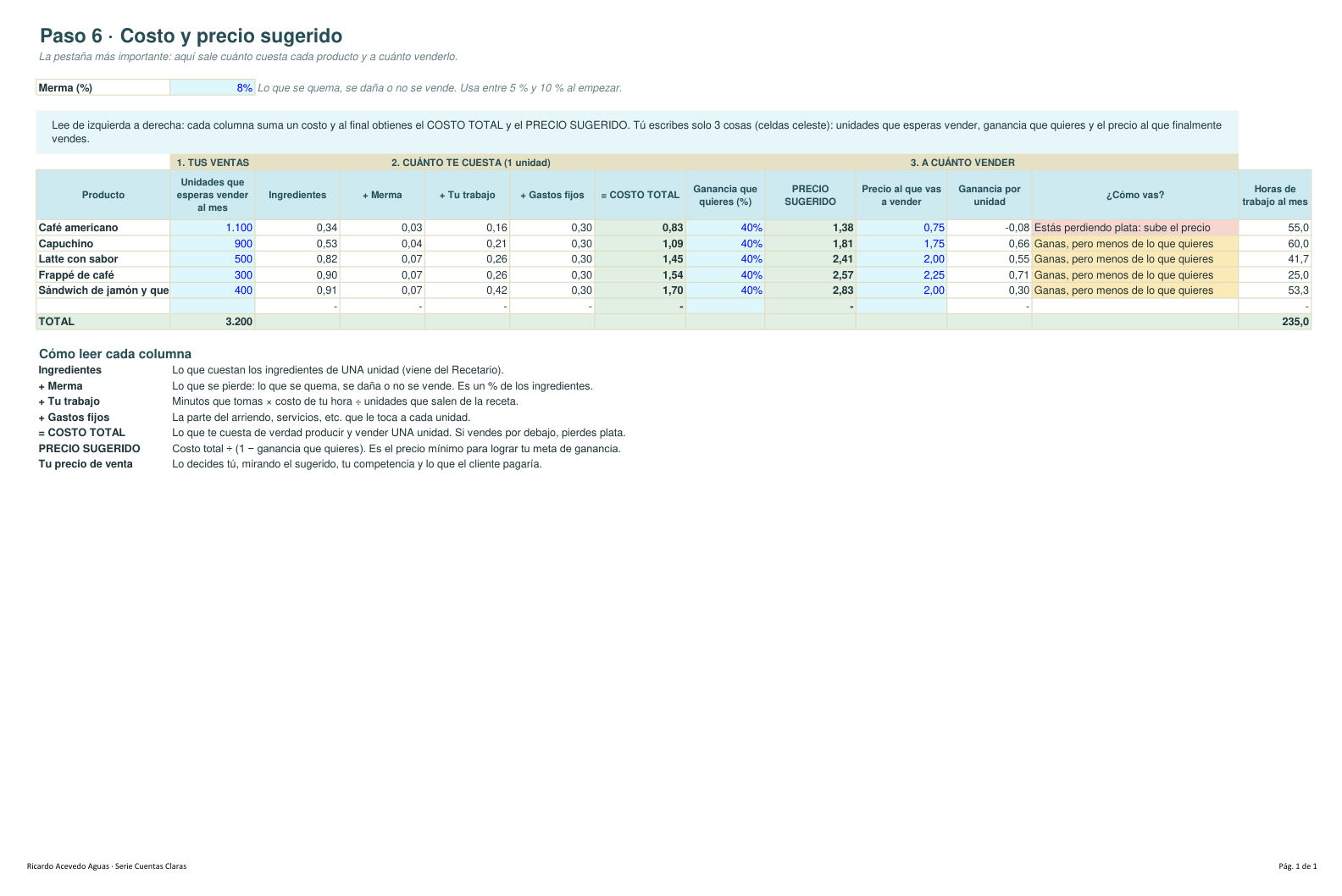The image size is (1342, 896).
Task: Select the '1. TUS VENTAS' section header
Action: pos(213,163)
